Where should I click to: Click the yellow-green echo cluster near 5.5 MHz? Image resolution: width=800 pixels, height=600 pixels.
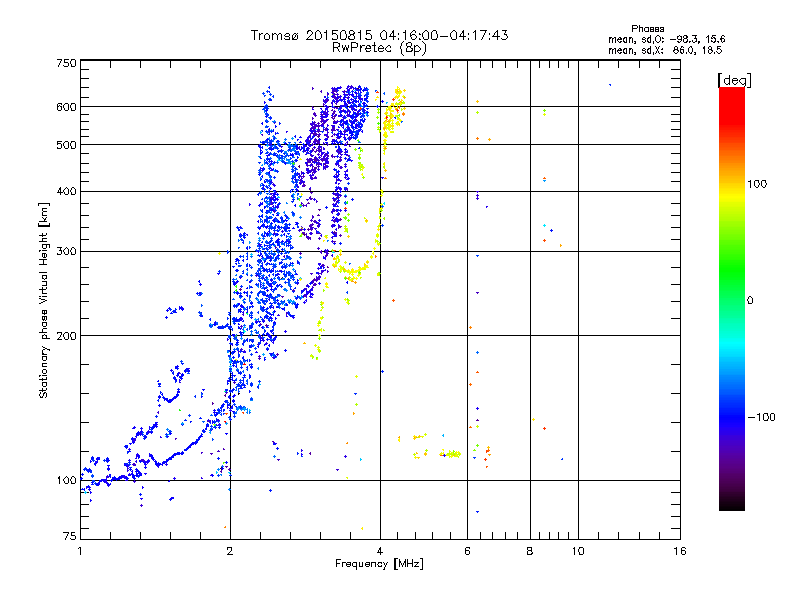[451, 454]
